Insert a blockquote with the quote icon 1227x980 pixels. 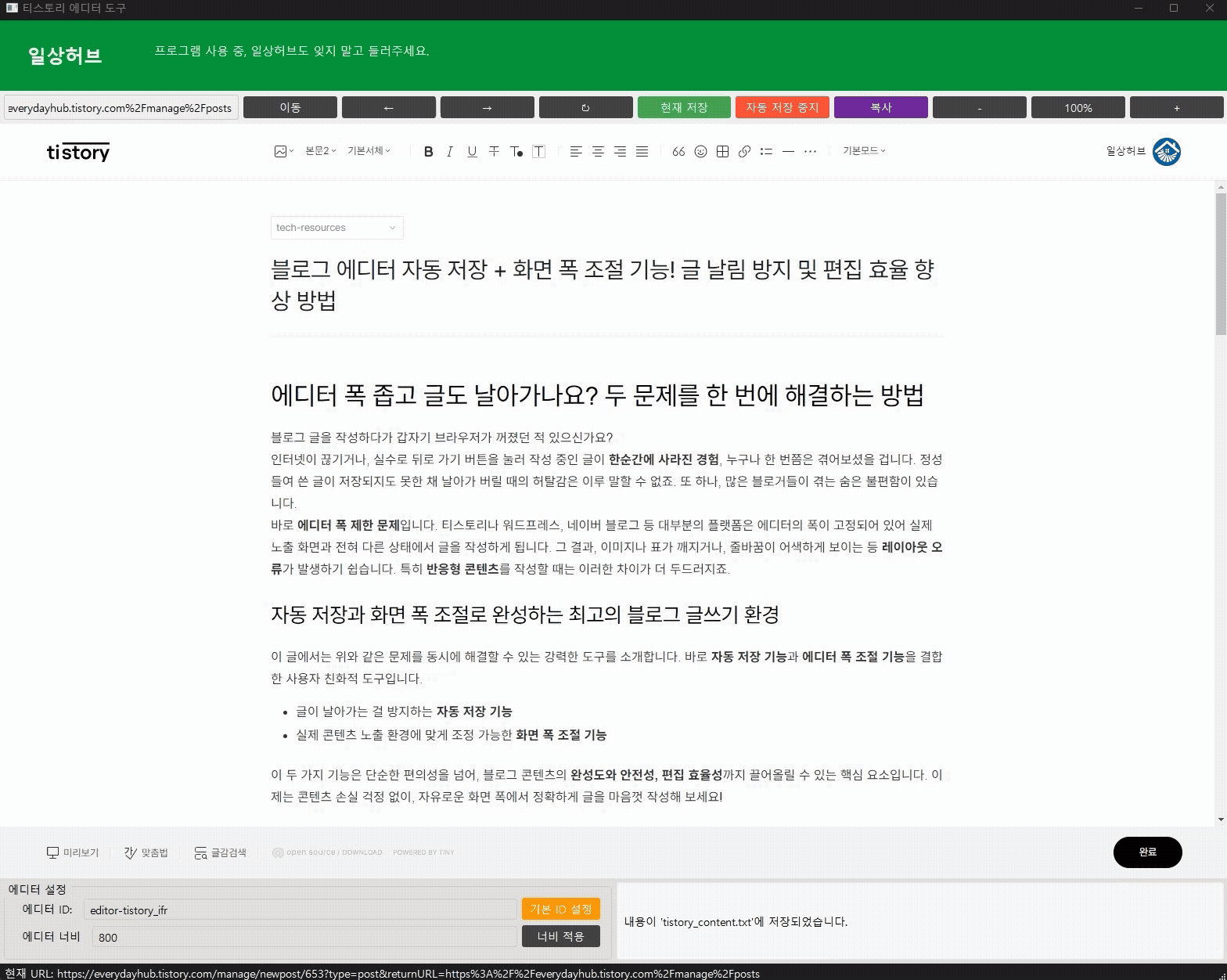click(x=678, y=152)
